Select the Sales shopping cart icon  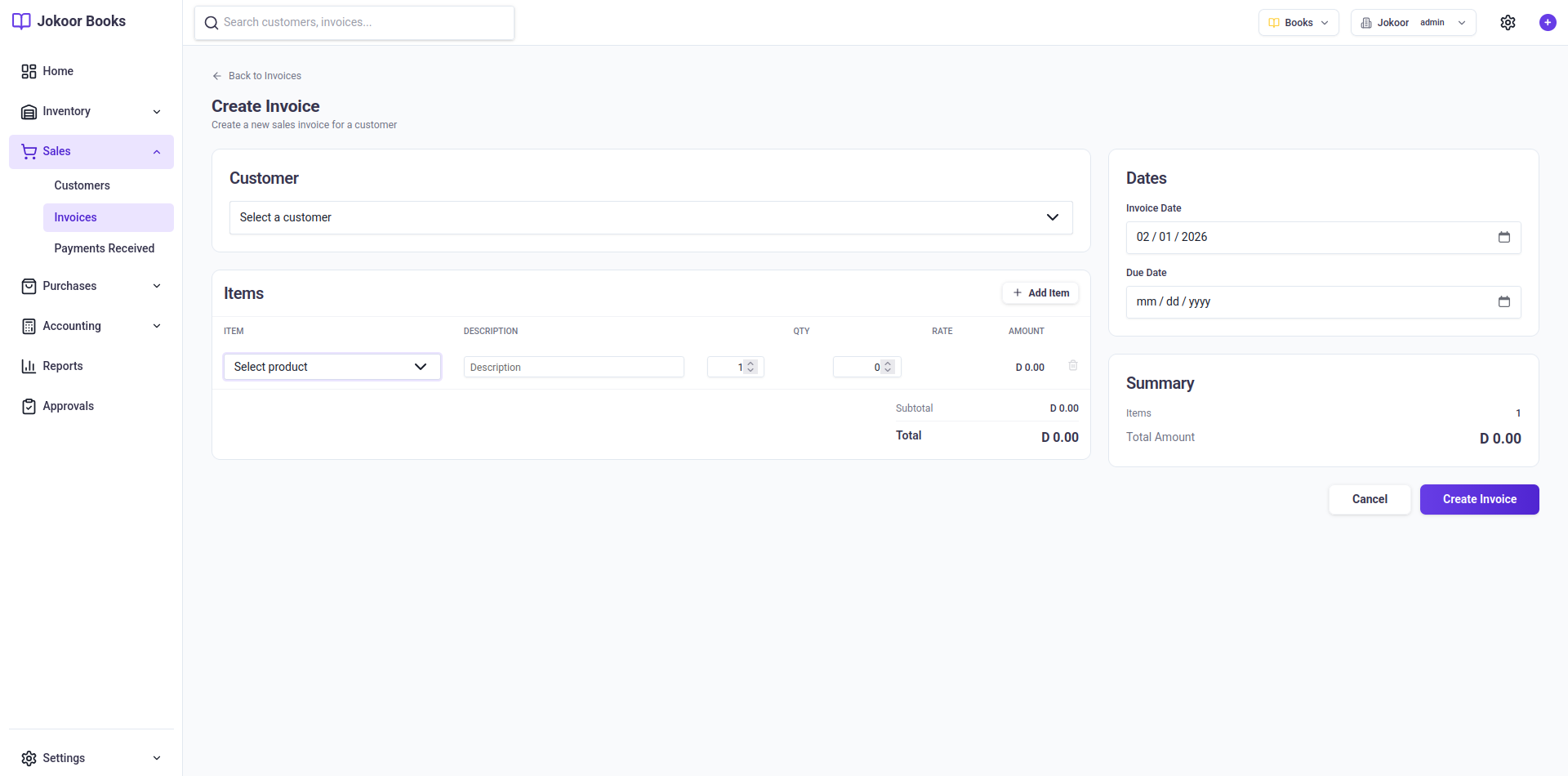pyautogui.click(x=29, y=151)
